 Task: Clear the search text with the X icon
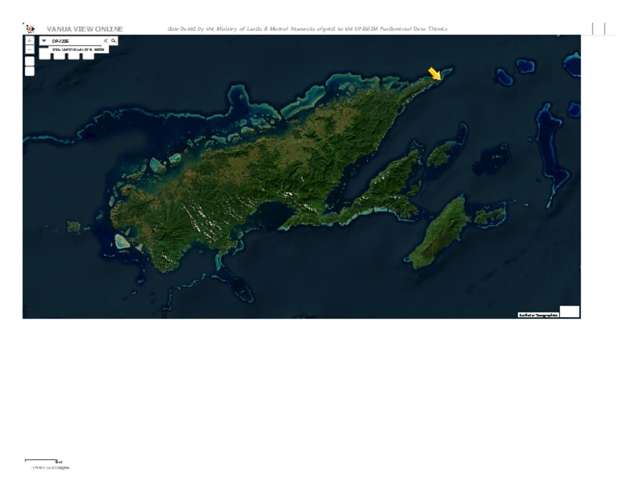(106, 41)
